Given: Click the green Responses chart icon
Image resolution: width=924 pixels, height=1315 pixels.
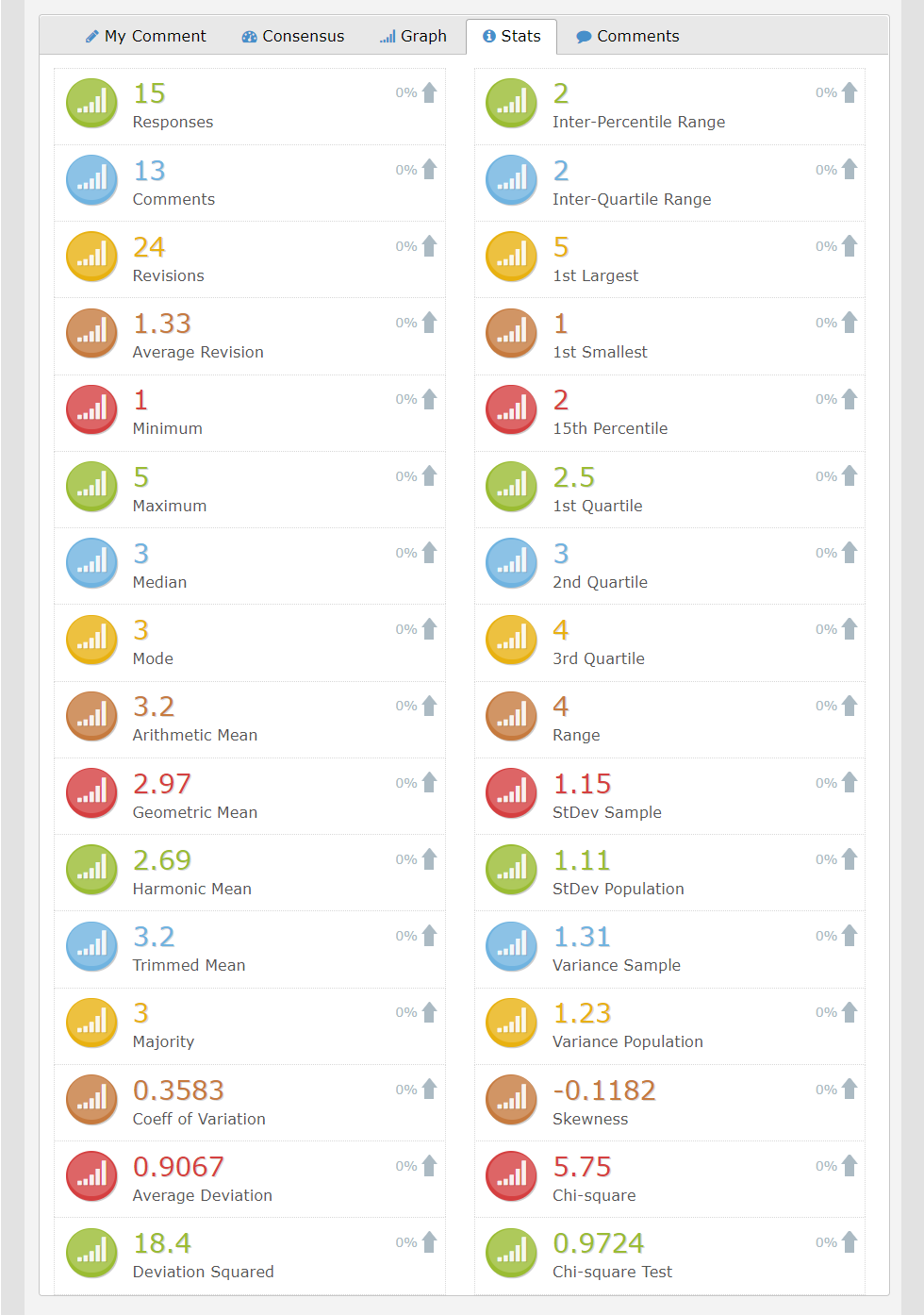Looking at the screenshot, I should [91, 104].
